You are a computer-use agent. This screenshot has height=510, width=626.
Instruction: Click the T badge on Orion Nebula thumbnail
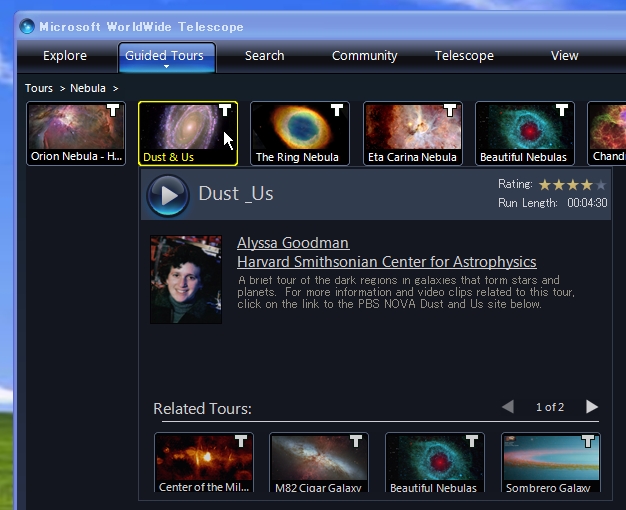[113, 110]
